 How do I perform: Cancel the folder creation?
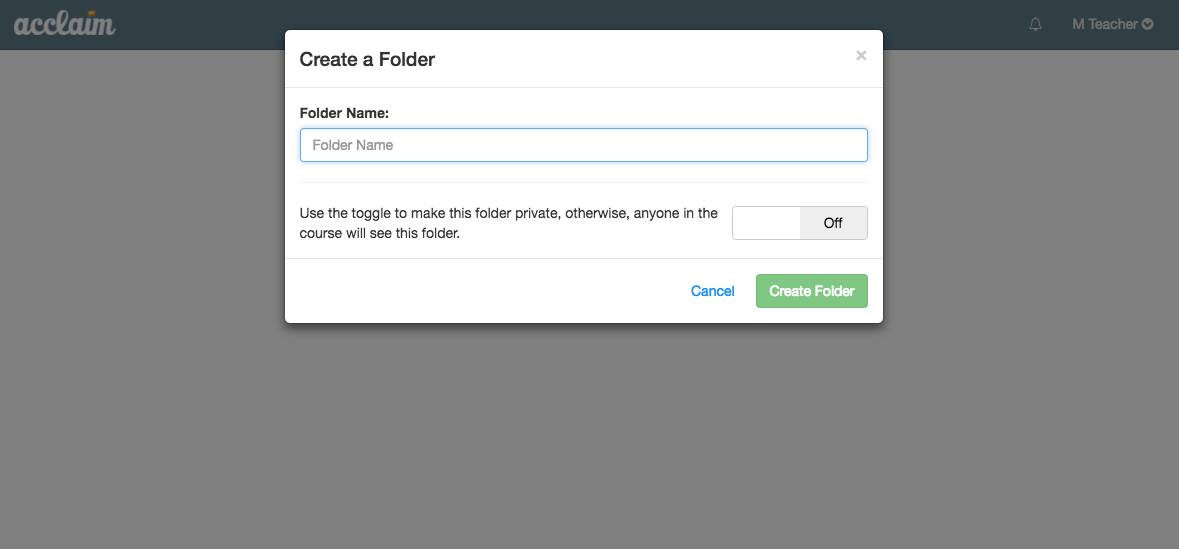712,291
